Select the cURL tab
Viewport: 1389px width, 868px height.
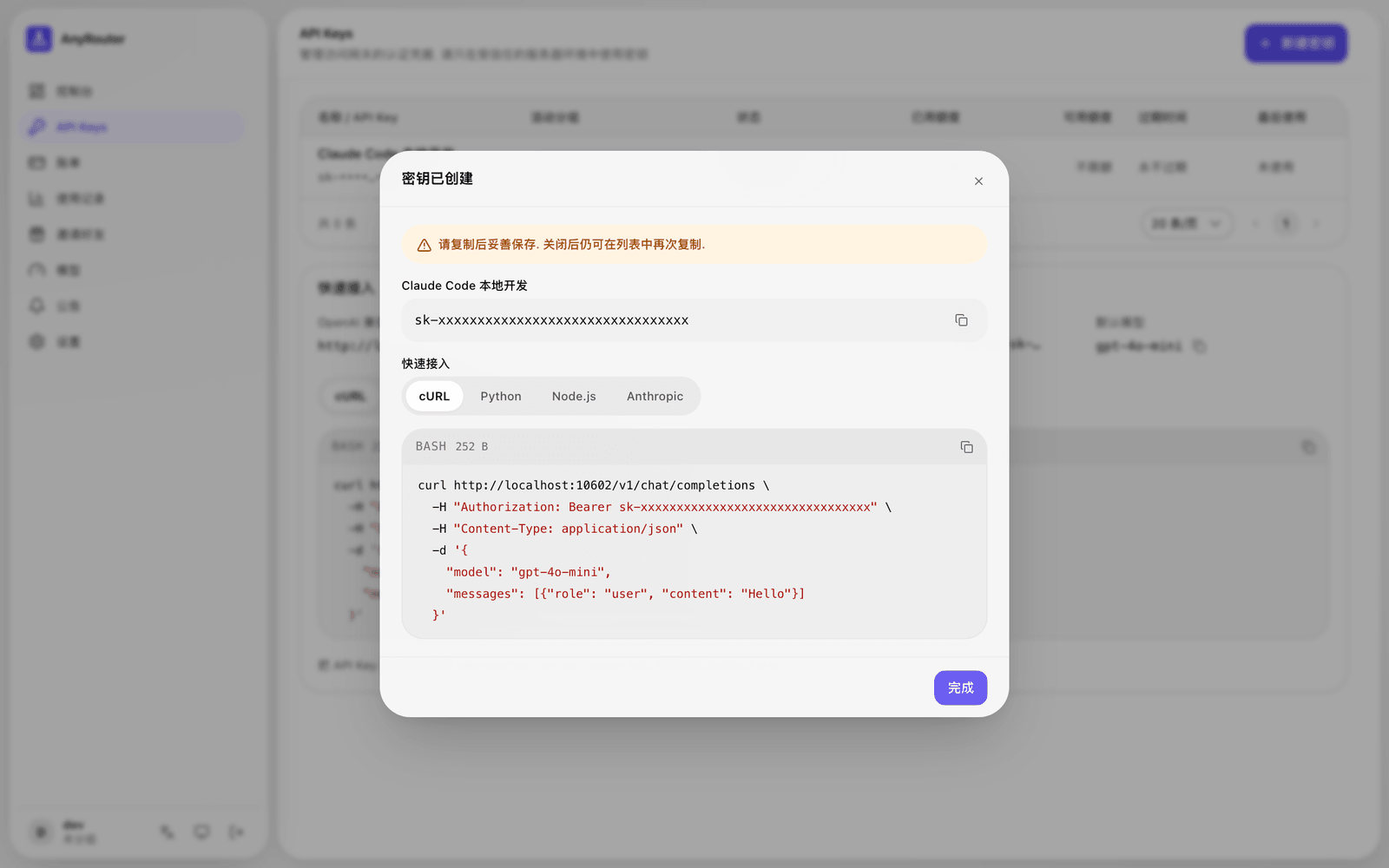(434, 396)
